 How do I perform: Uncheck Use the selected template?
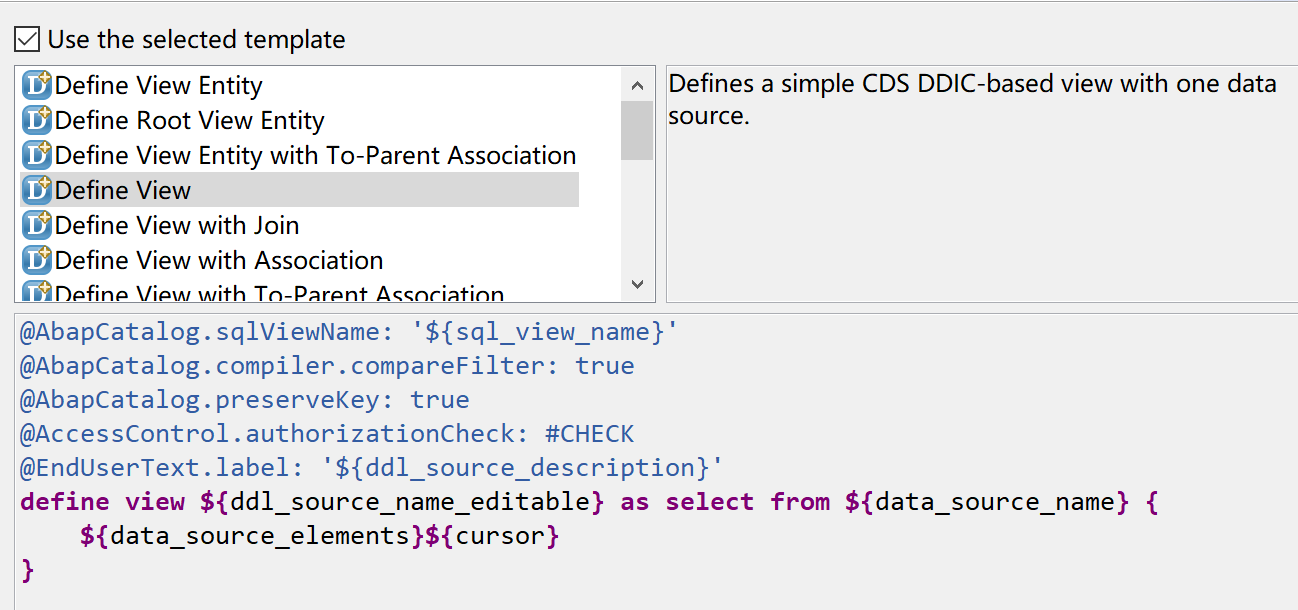(x=27, y=38)
